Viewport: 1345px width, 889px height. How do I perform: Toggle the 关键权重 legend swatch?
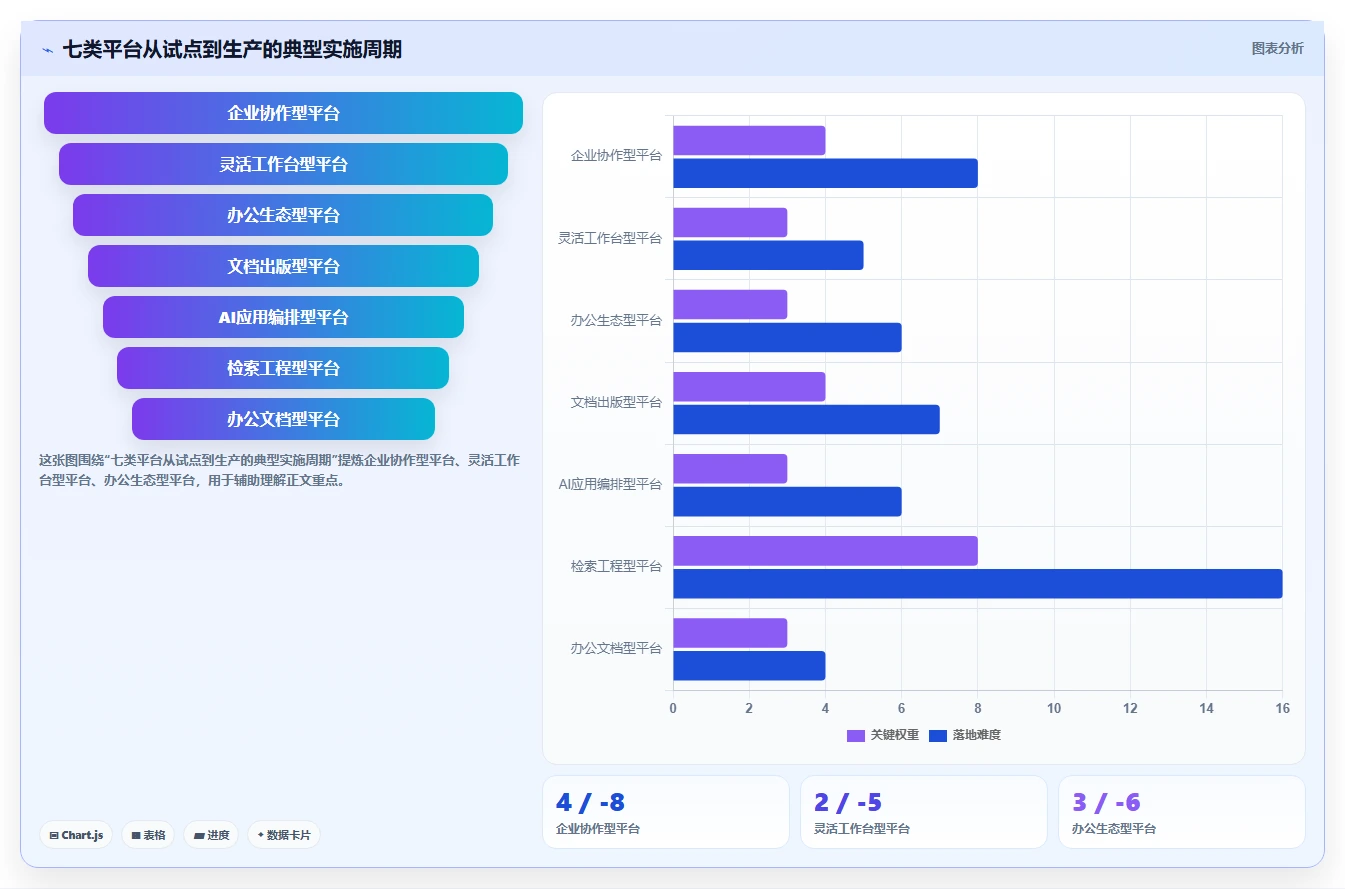pos(856,736)
